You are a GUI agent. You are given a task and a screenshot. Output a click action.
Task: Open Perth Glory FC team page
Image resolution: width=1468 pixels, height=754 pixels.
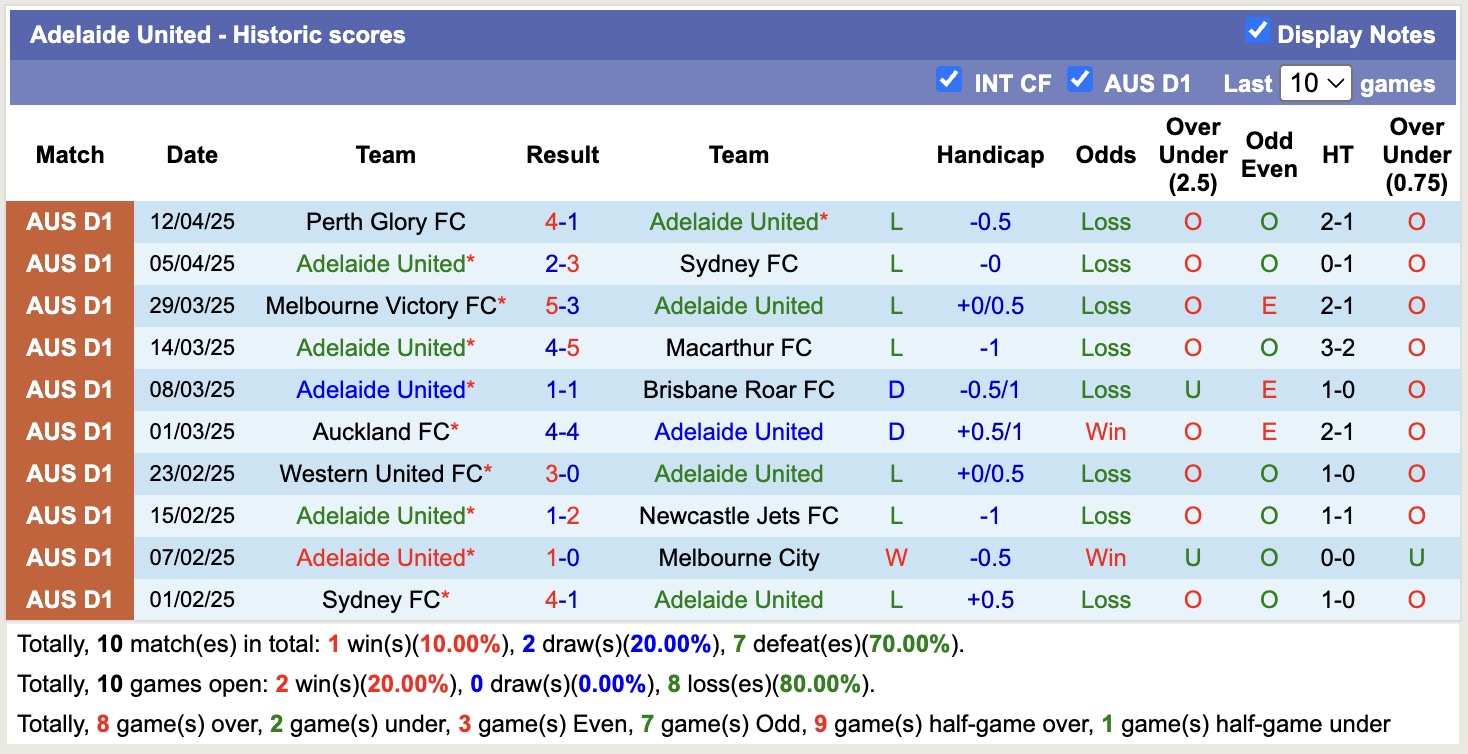[385, 222]
